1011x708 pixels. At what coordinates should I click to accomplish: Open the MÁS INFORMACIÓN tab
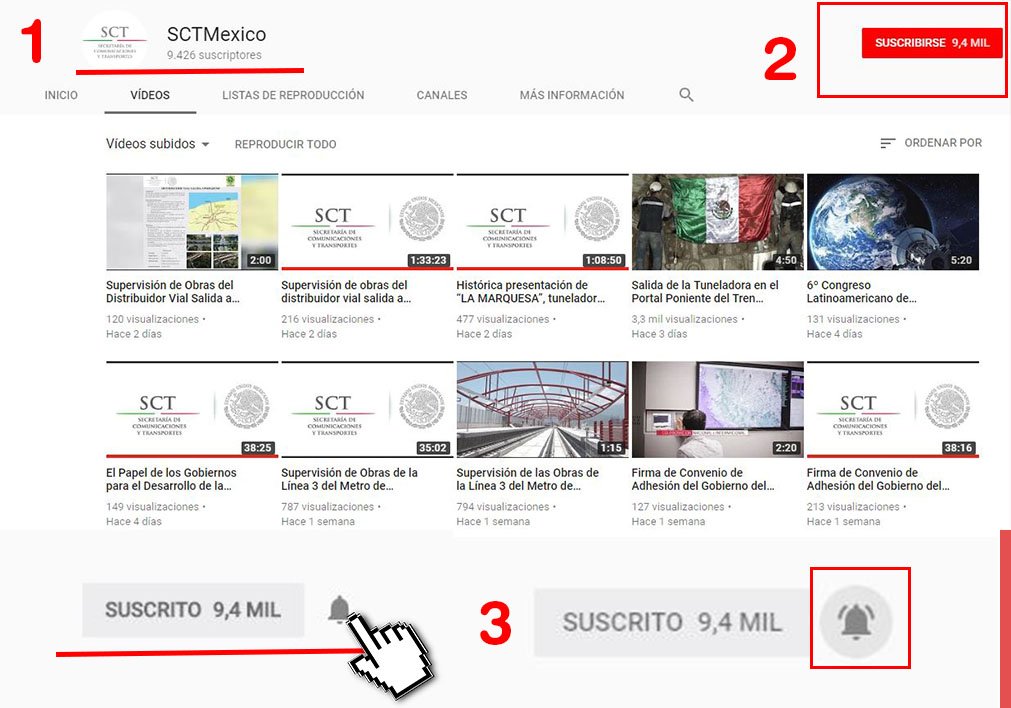(x=572, y=95)
